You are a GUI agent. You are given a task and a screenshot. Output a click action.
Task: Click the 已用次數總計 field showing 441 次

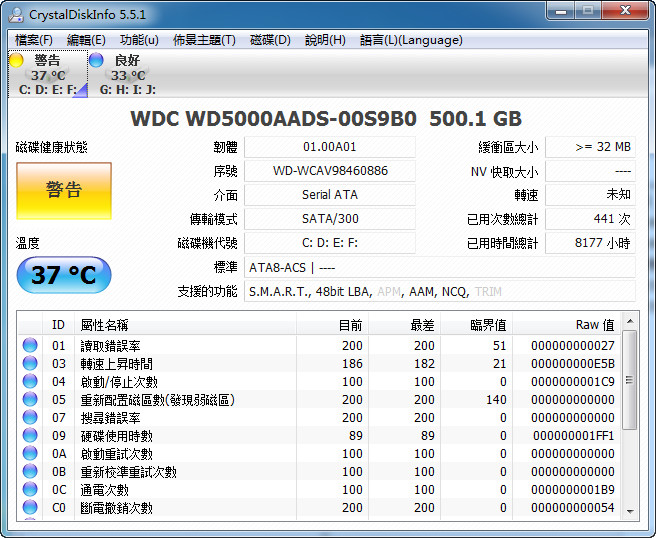590,219
